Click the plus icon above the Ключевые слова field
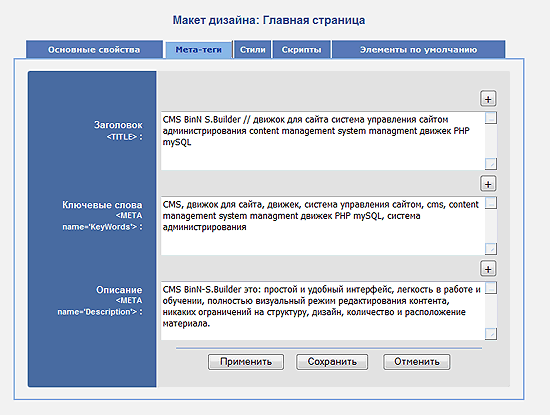Viewport: 550px width, 415px height. (488, 184)
